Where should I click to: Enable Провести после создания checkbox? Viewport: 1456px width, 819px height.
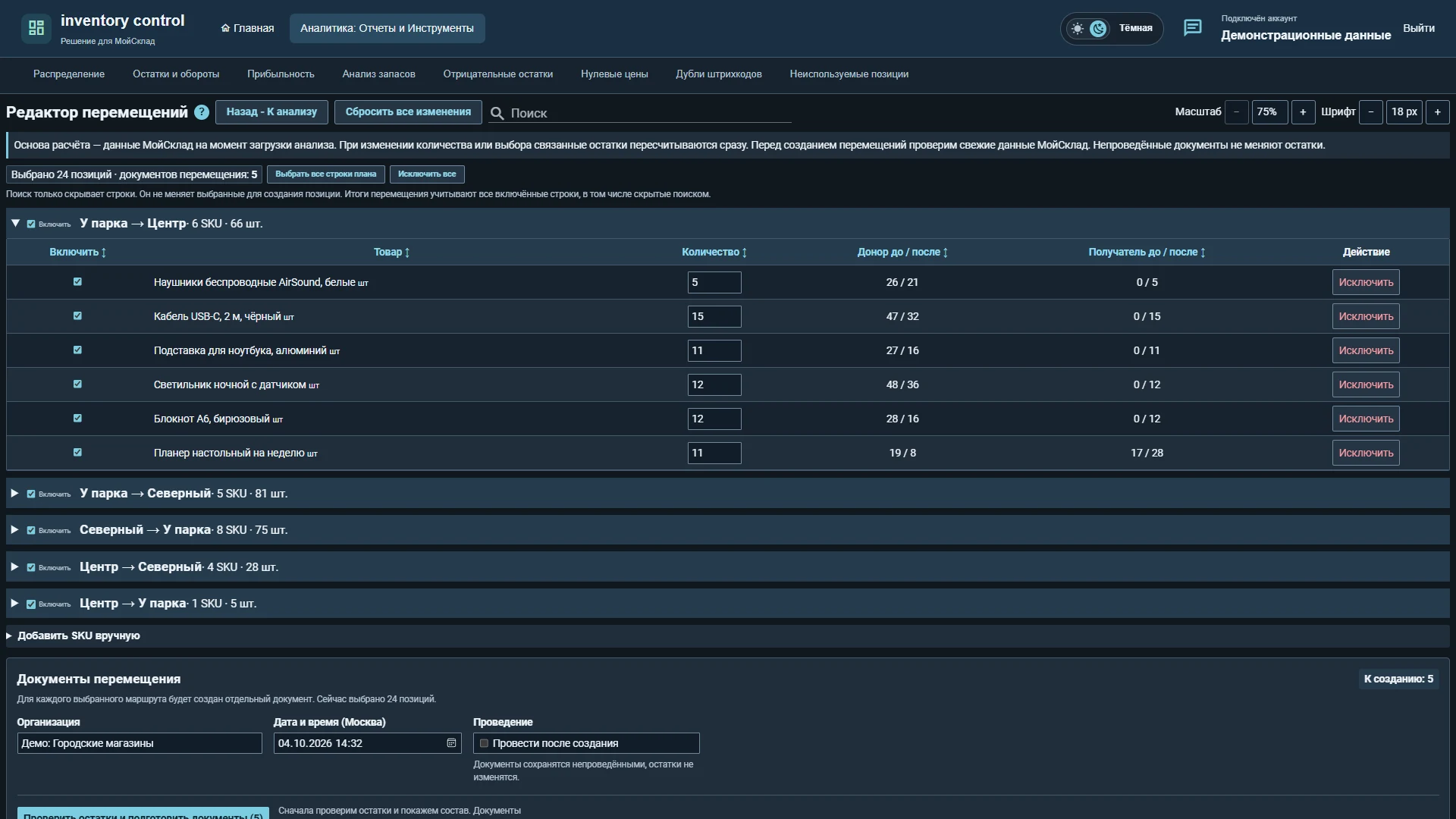click(484, 743)
